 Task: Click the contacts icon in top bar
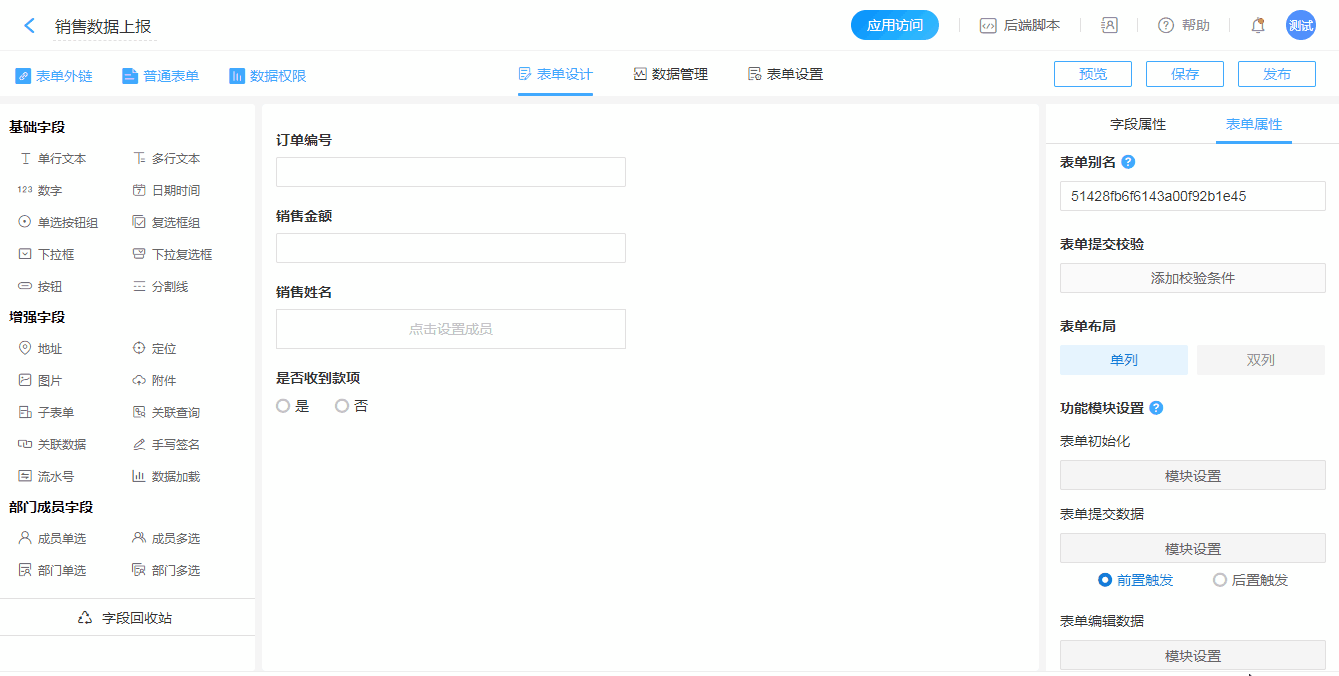coord(1109,26)
